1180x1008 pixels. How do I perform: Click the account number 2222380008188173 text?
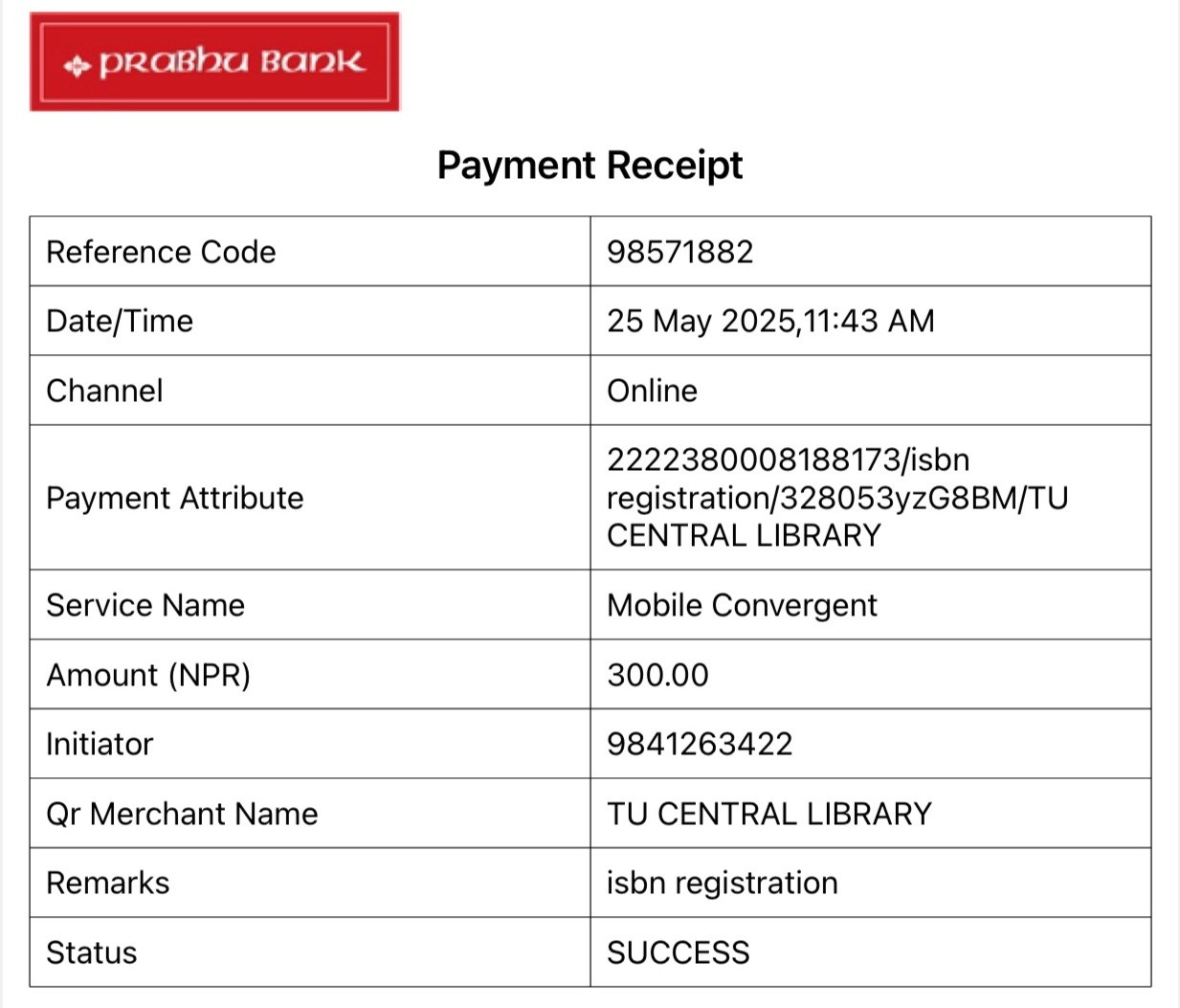point(753,460)
